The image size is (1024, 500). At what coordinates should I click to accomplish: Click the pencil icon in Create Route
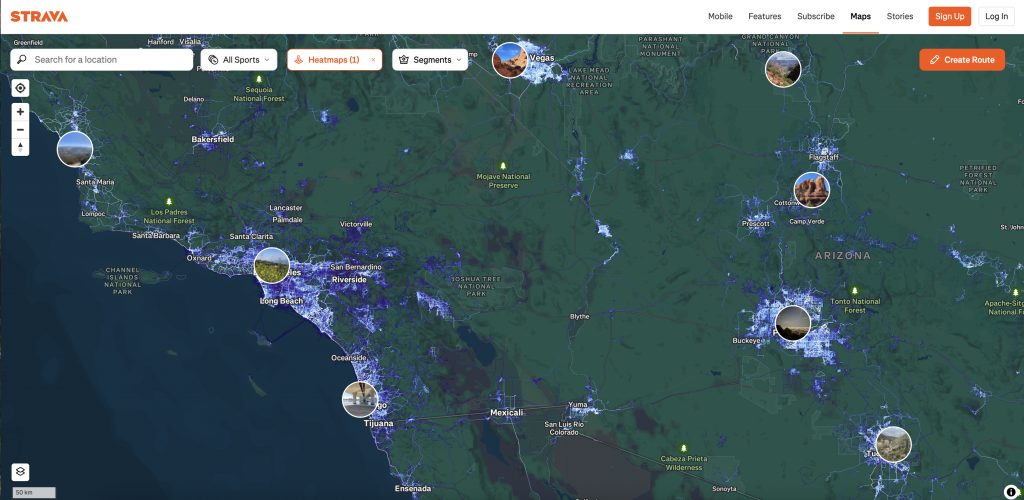pos(935,59)
